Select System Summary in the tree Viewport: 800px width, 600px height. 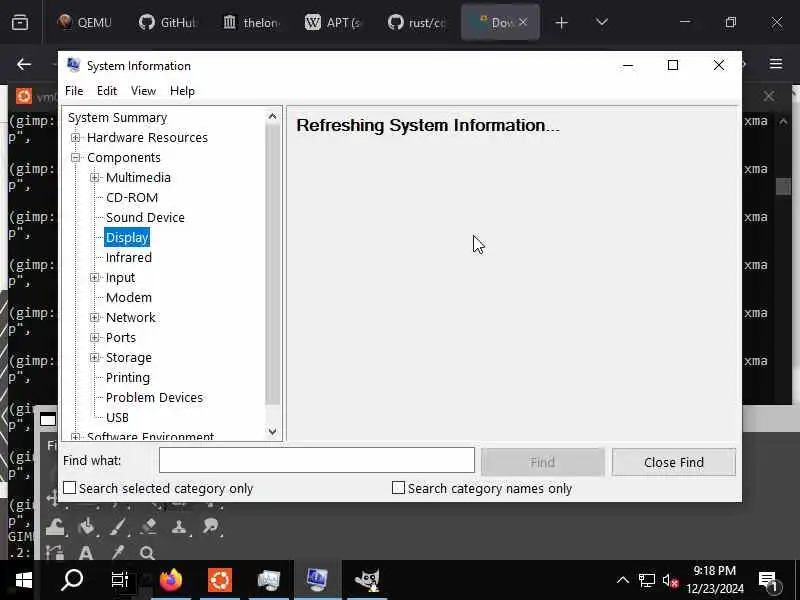click(x=117, y=117)
